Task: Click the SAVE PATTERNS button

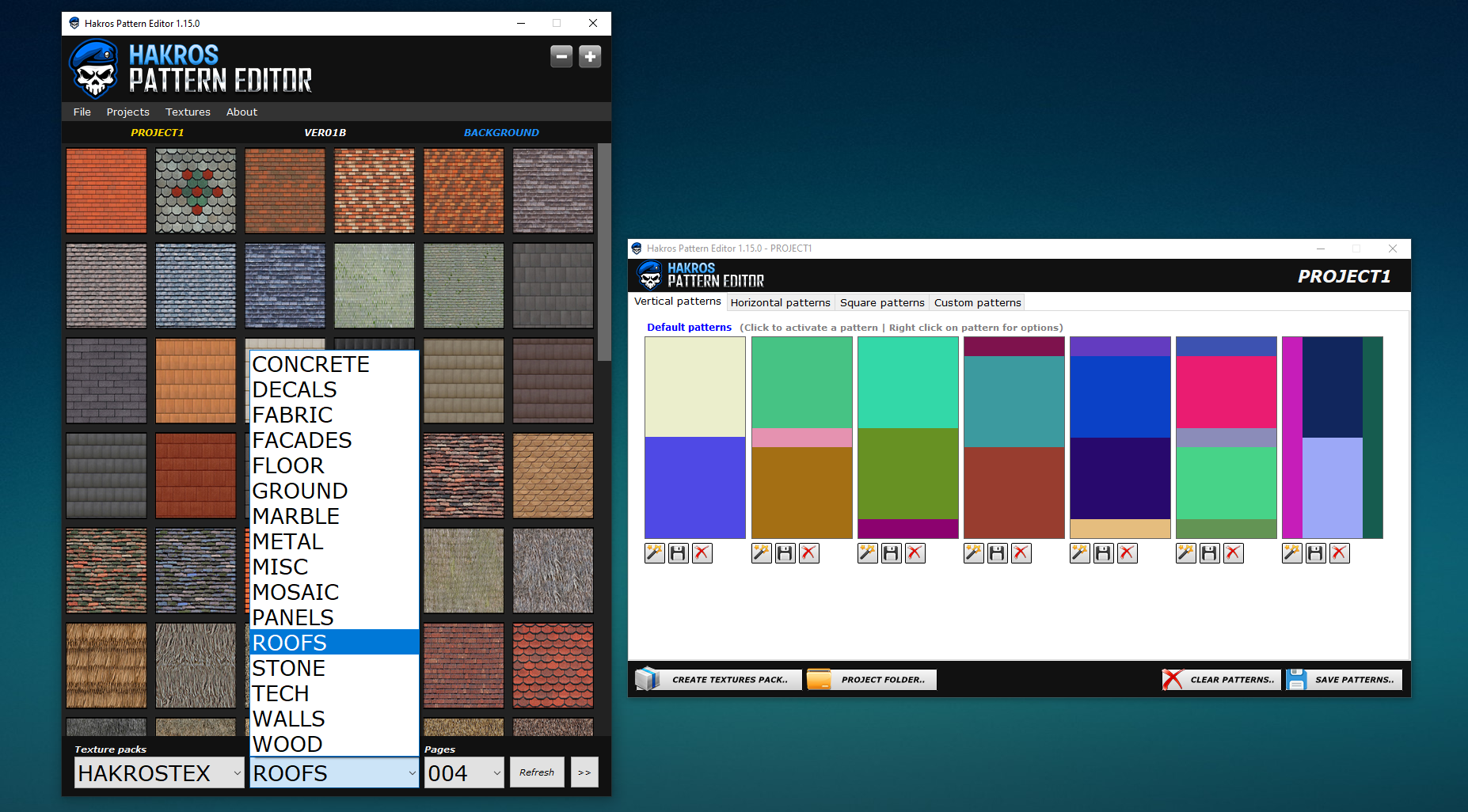Action: point(1344,679)
